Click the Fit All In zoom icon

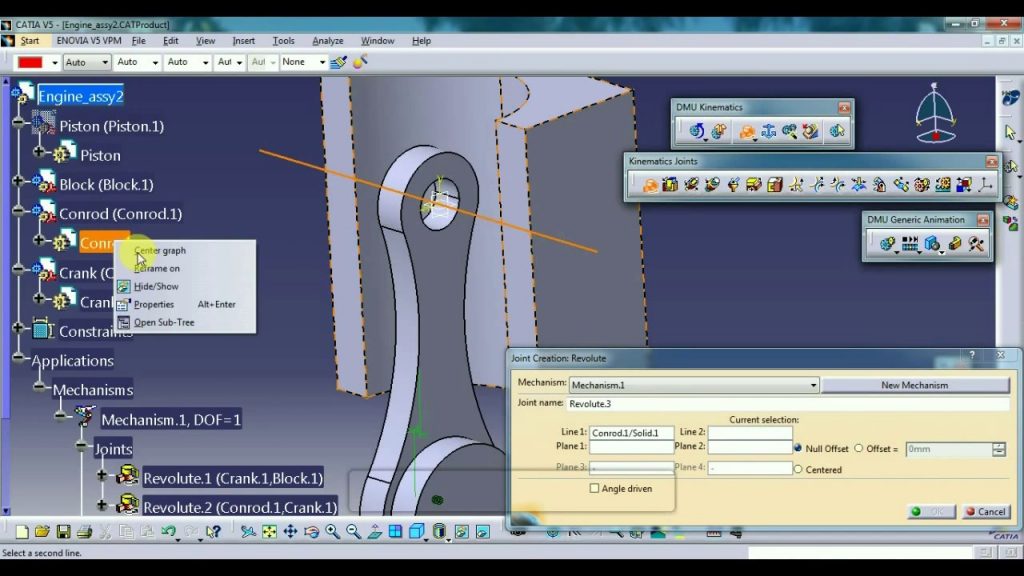coord(268,531)
